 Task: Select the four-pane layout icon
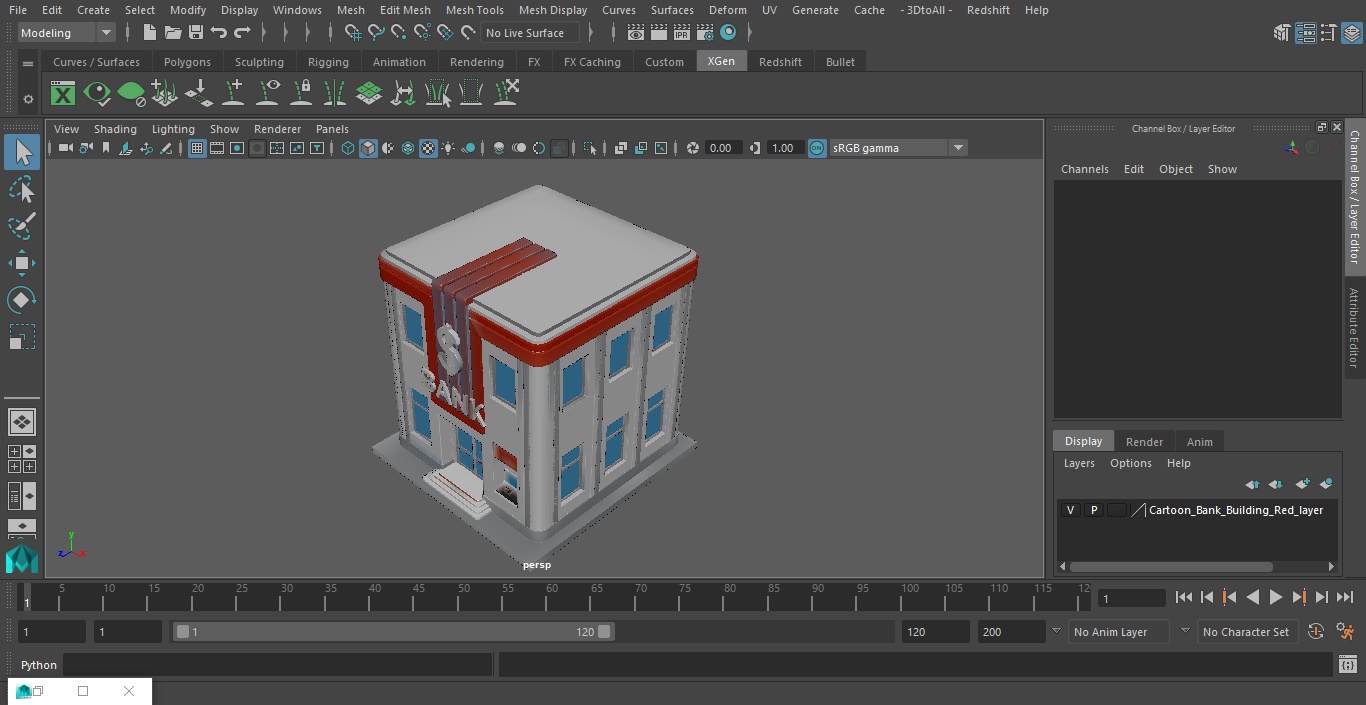click(21, 459)
